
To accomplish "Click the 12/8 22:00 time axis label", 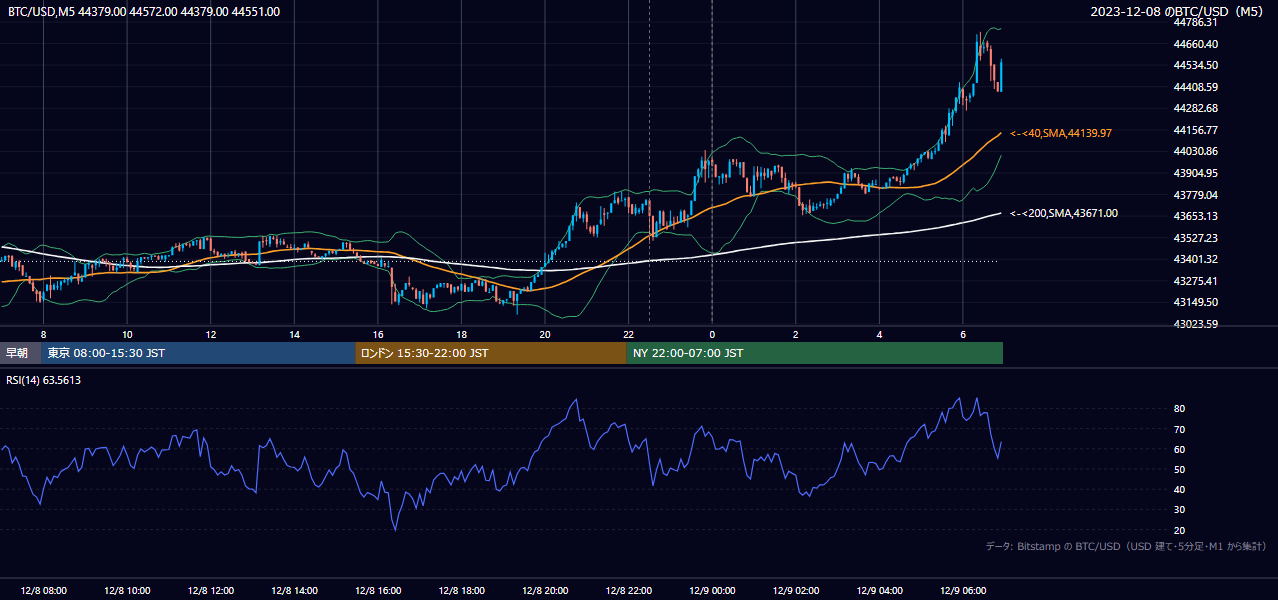I will (628, 590).
